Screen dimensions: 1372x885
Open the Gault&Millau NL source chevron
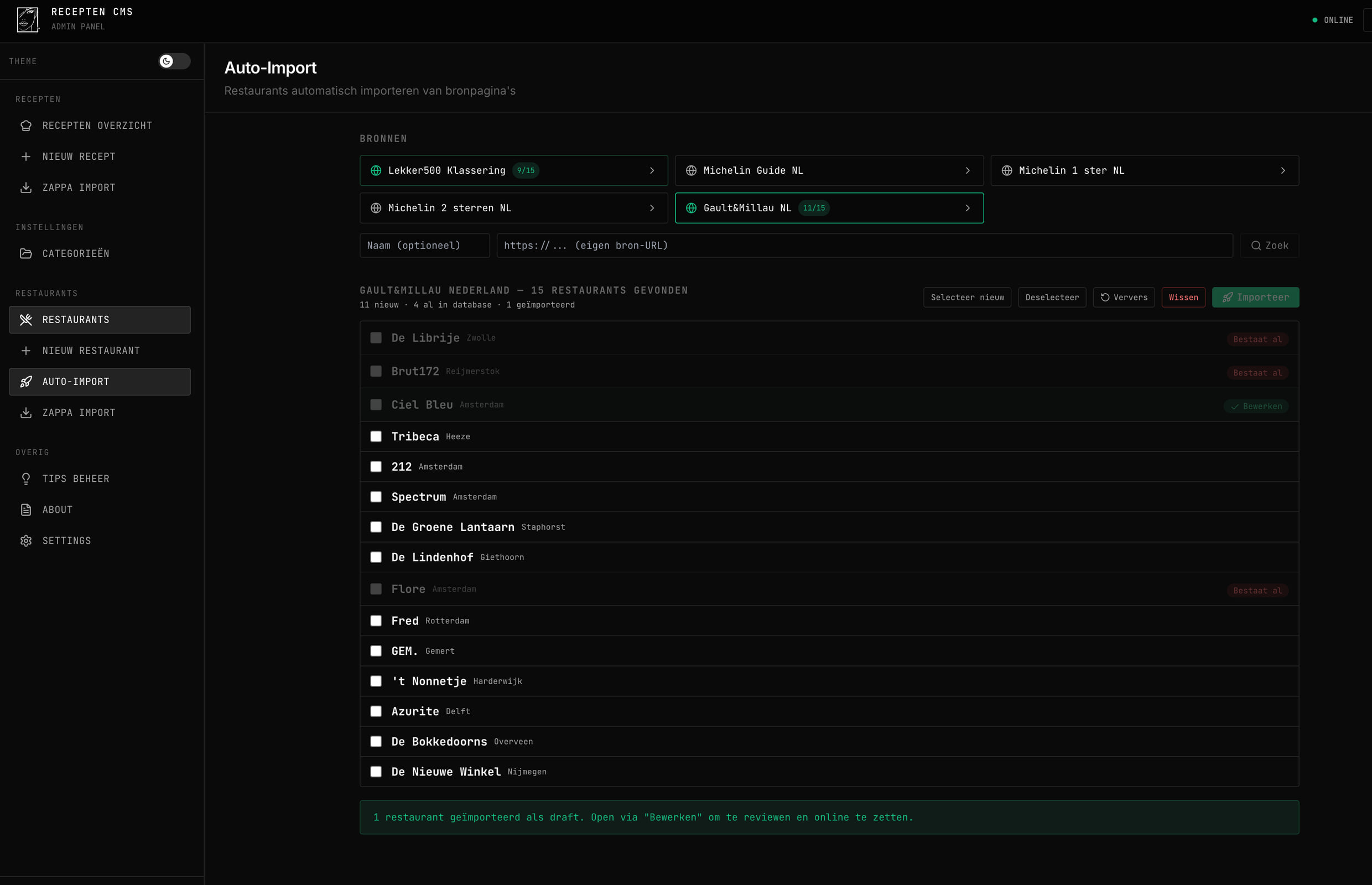pyautogui.click(x=968, y=208)
